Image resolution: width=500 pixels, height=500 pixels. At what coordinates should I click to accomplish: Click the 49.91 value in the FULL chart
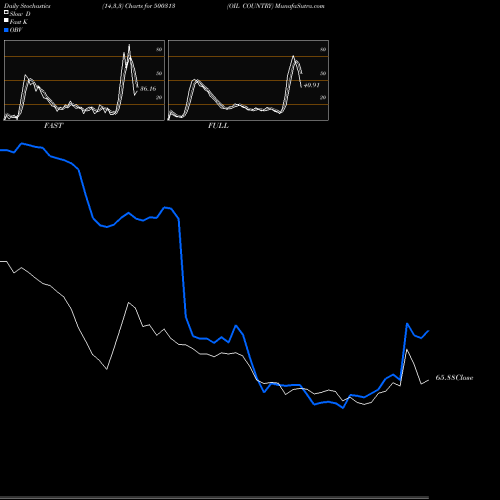pyautogui.click(x=312, y=85)
